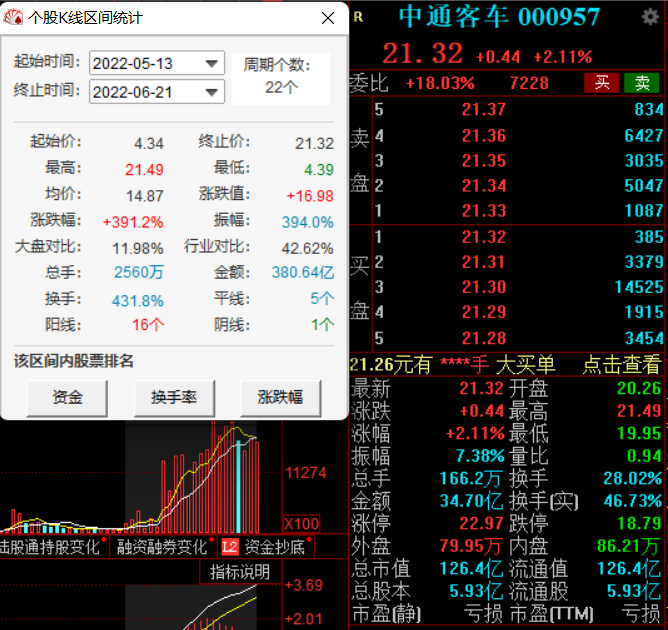
Task: Select buy level 4 price 21.29
Action: click(x=484, y=312)
